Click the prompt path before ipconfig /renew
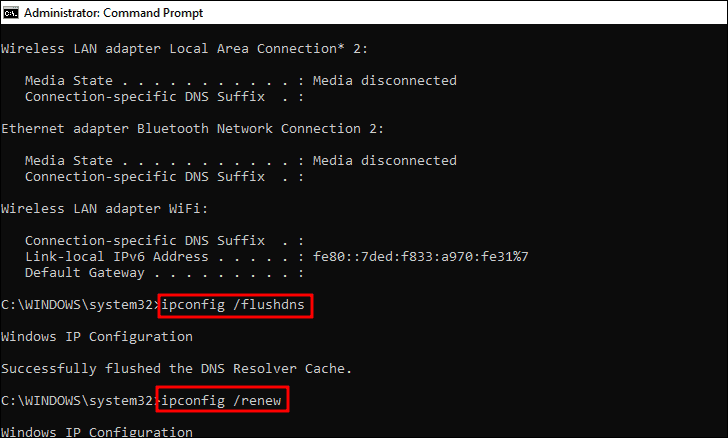Image resolution: width=728 pixels, height=438 pixels. tap(78, 400)
